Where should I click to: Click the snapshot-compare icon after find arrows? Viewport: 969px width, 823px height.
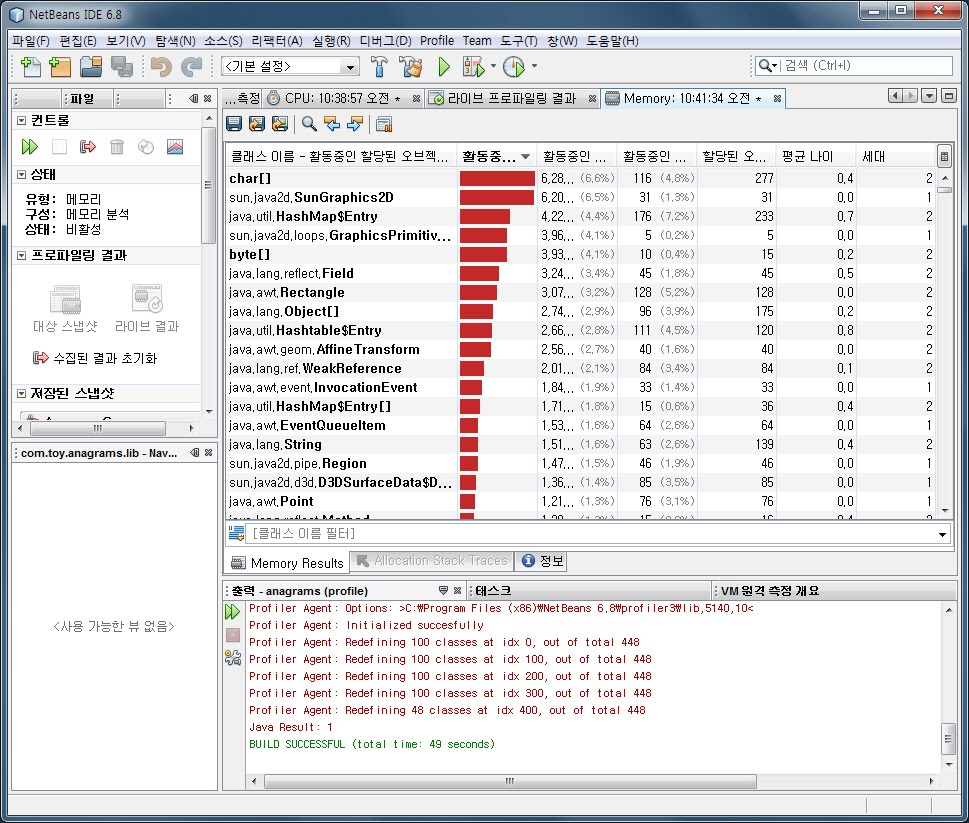click(x=384, y=124)
